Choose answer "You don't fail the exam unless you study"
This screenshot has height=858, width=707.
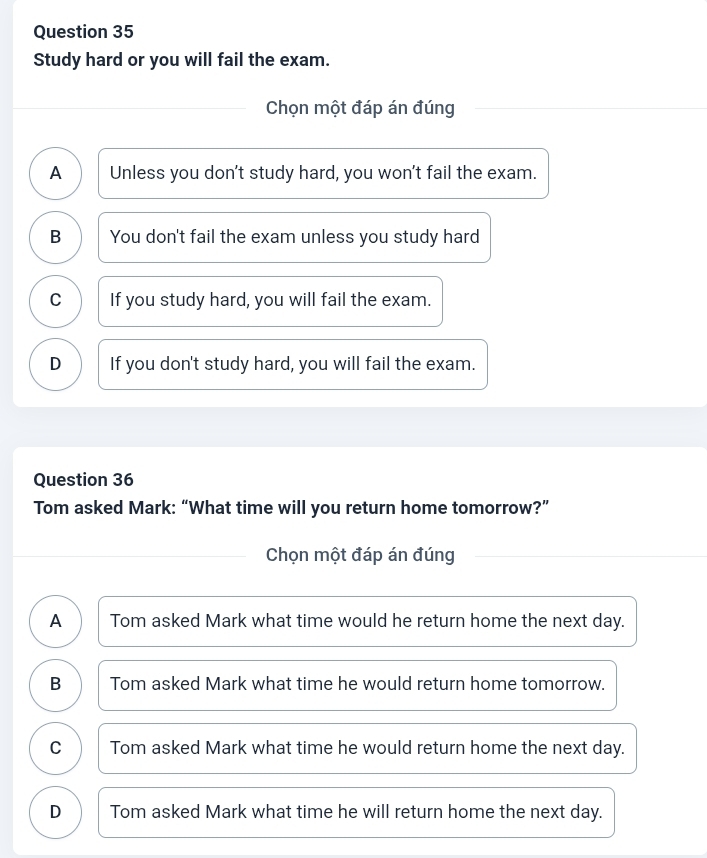click(294, 237)
